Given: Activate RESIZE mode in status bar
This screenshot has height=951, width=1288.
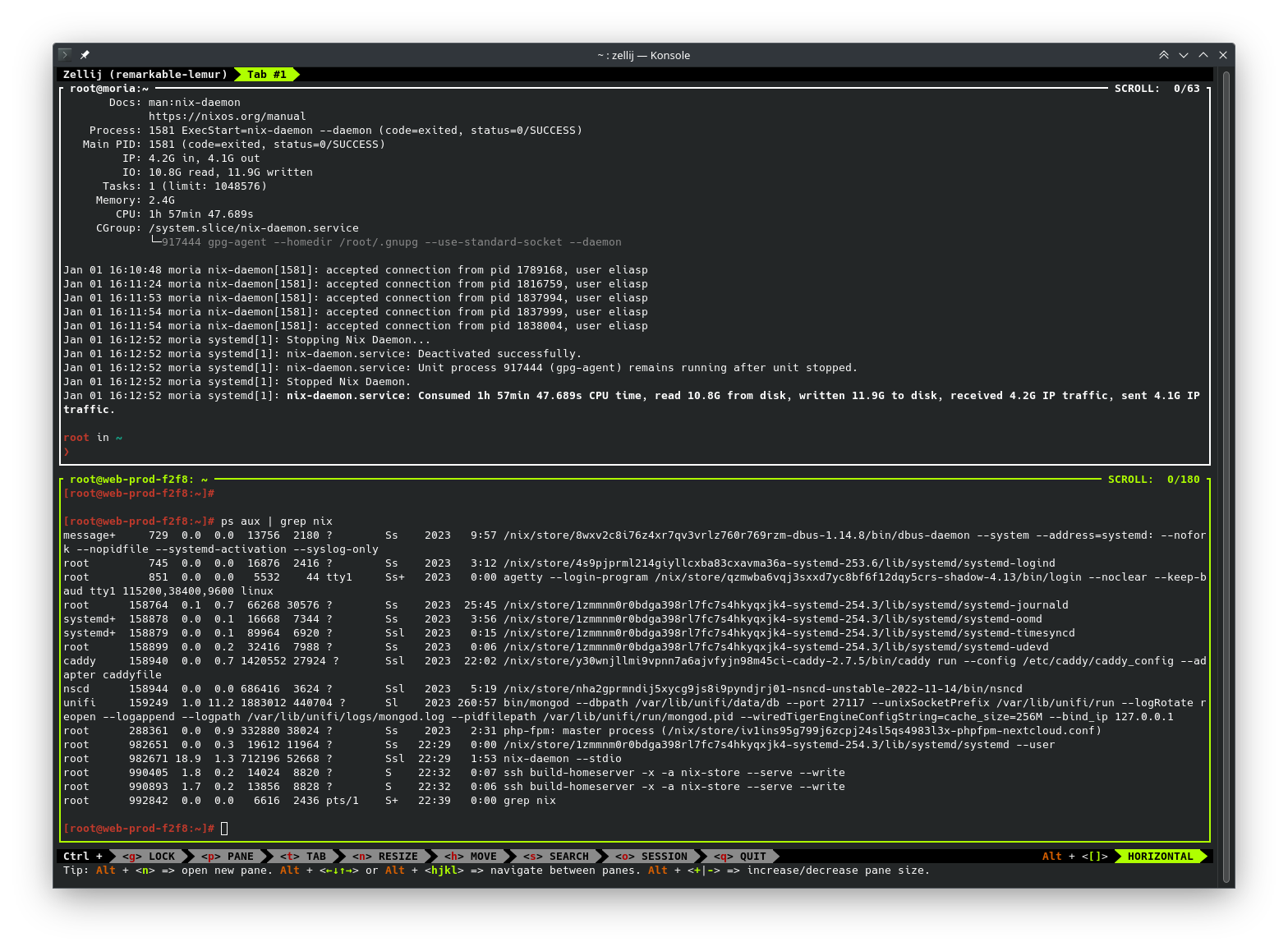Looking at the screenshot, I should pyautogui.click(x=385, y=857).
